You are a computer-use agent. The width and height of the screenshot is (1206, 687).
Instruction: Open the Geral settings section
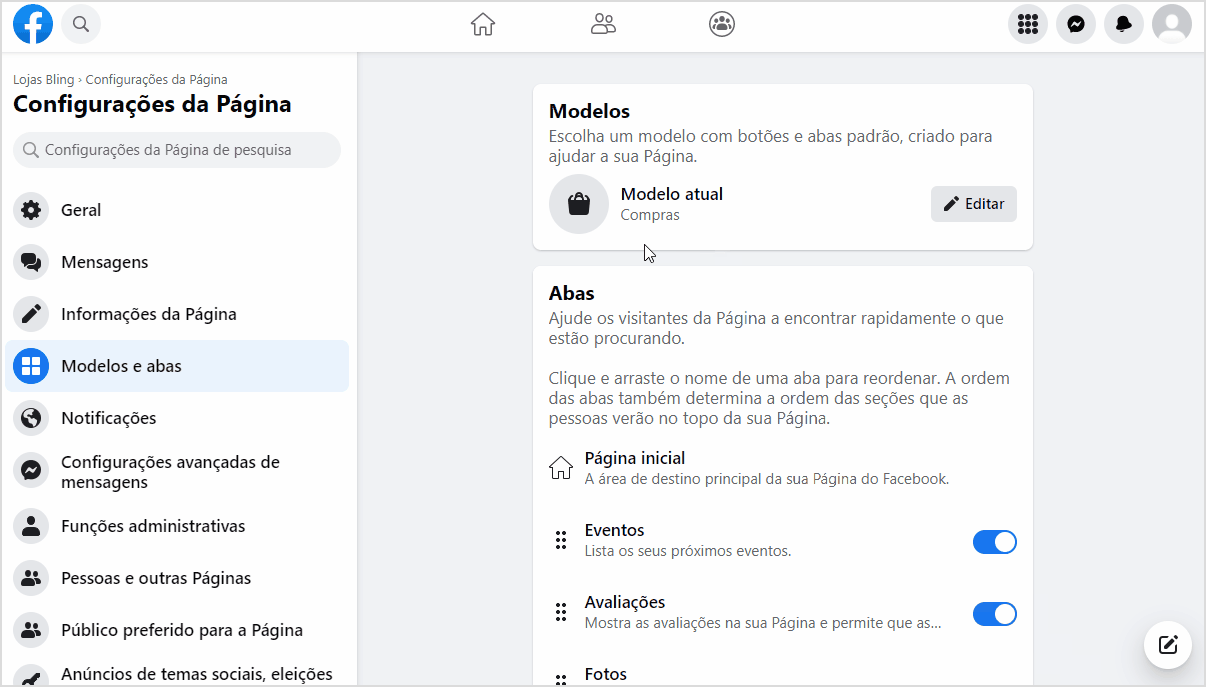pyautogui.click(x=177, y=210)
